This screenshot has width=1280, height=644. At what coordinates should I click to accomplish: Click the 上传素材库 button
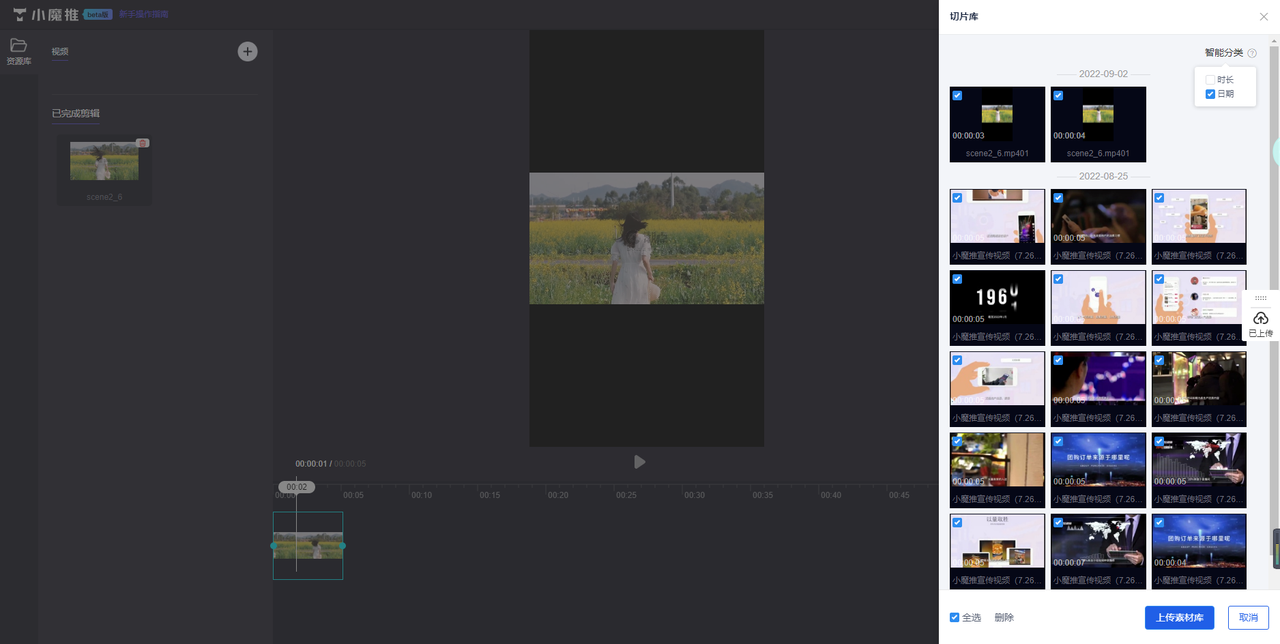pos(1179,618)
